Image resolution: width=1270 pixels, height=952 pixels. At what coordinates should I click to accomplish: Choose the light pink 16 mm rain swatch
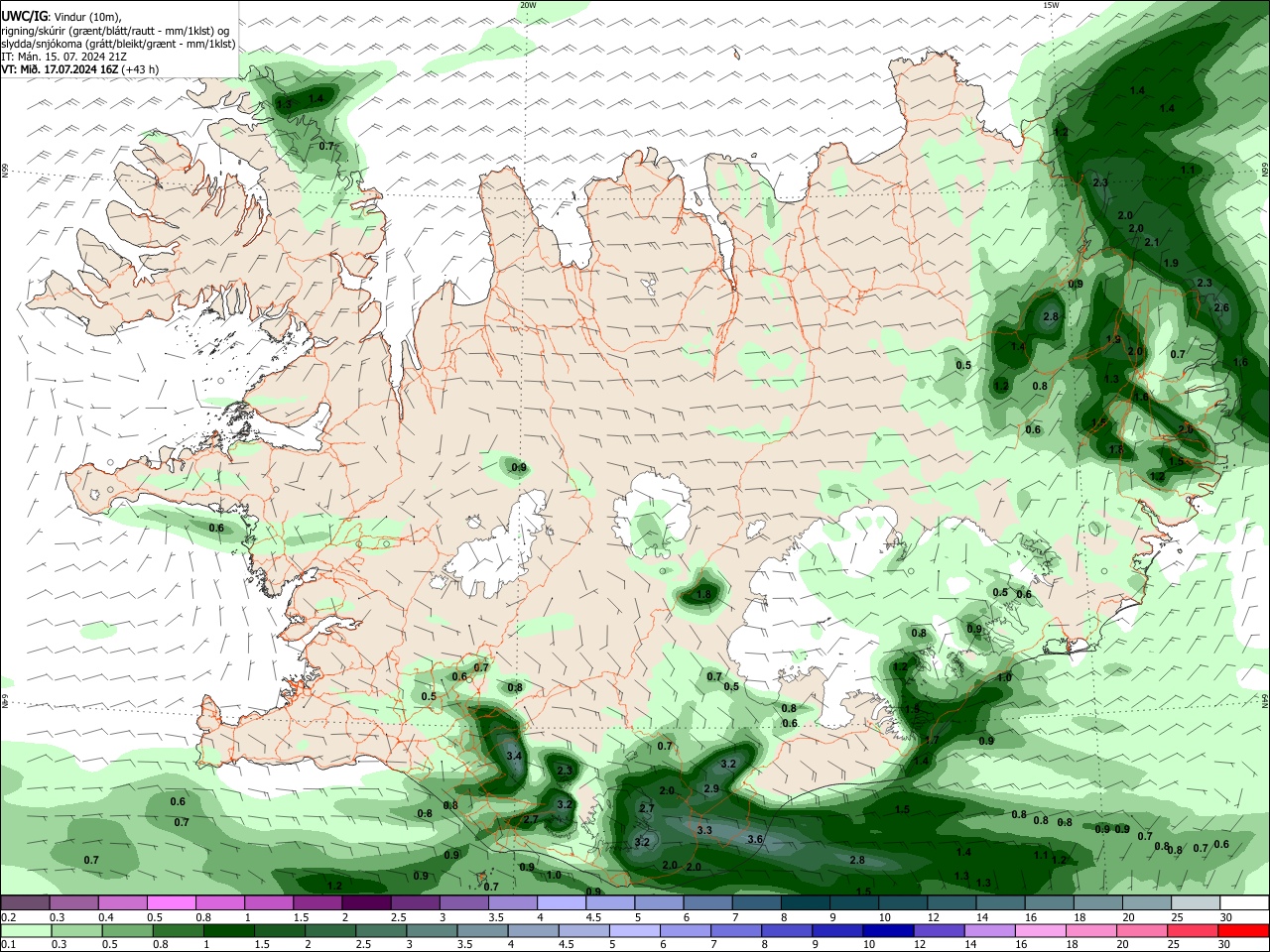point(1042,931)
